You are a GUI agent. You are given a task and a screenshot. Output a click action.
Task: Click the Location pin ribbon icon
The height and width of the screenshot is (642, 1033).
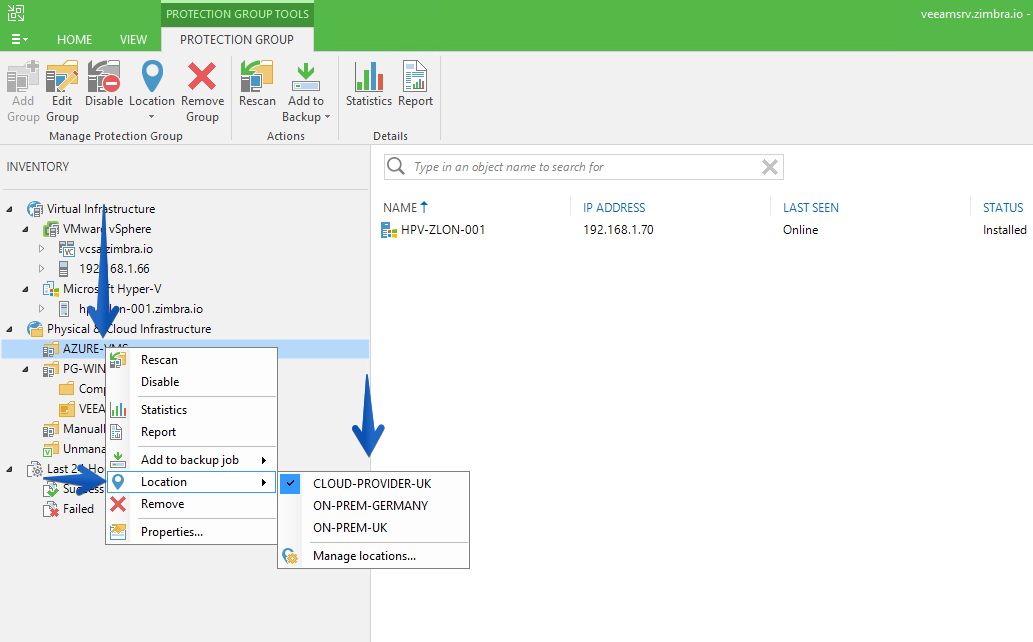[x=152, y=76]
